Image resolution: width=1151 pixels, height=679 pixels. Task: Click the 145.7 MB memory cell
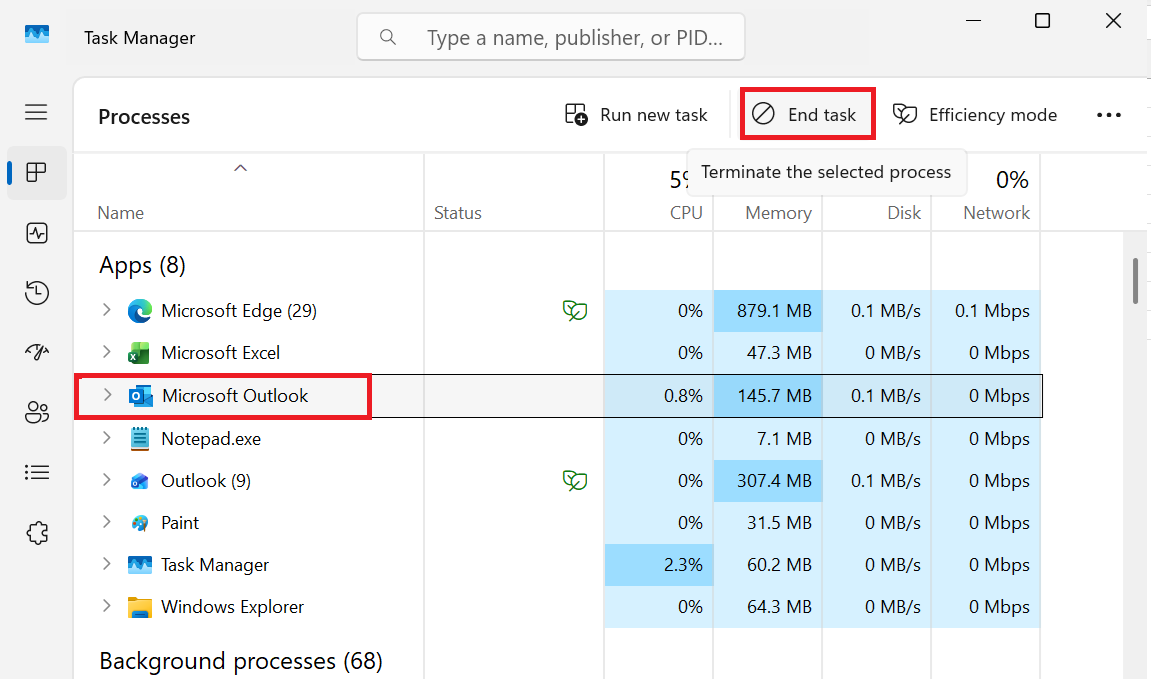pyautogui.click(x=768, y=396)
